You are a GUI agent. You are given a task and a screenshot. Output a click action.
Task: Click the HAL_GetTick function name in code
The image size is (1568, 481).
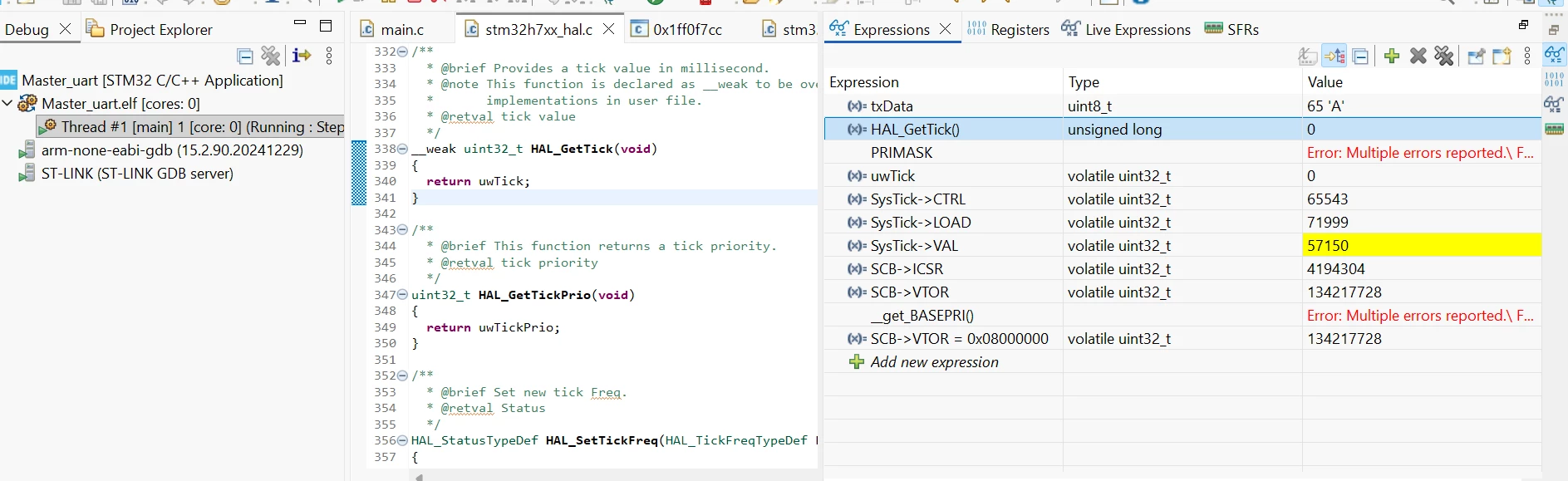coord(572,149)
